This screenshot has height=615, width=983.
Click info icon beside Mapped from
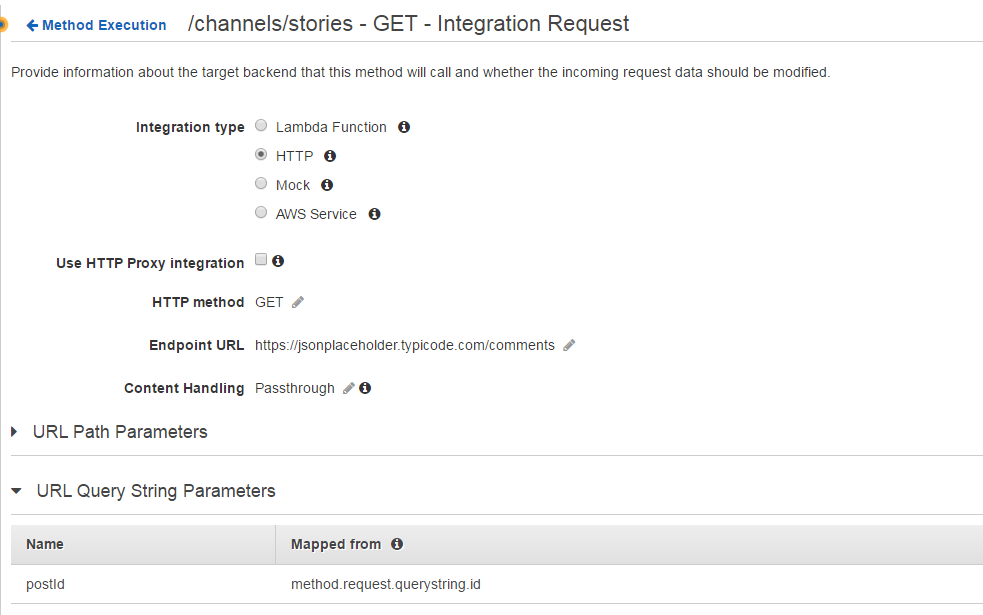tap(397, 544)
